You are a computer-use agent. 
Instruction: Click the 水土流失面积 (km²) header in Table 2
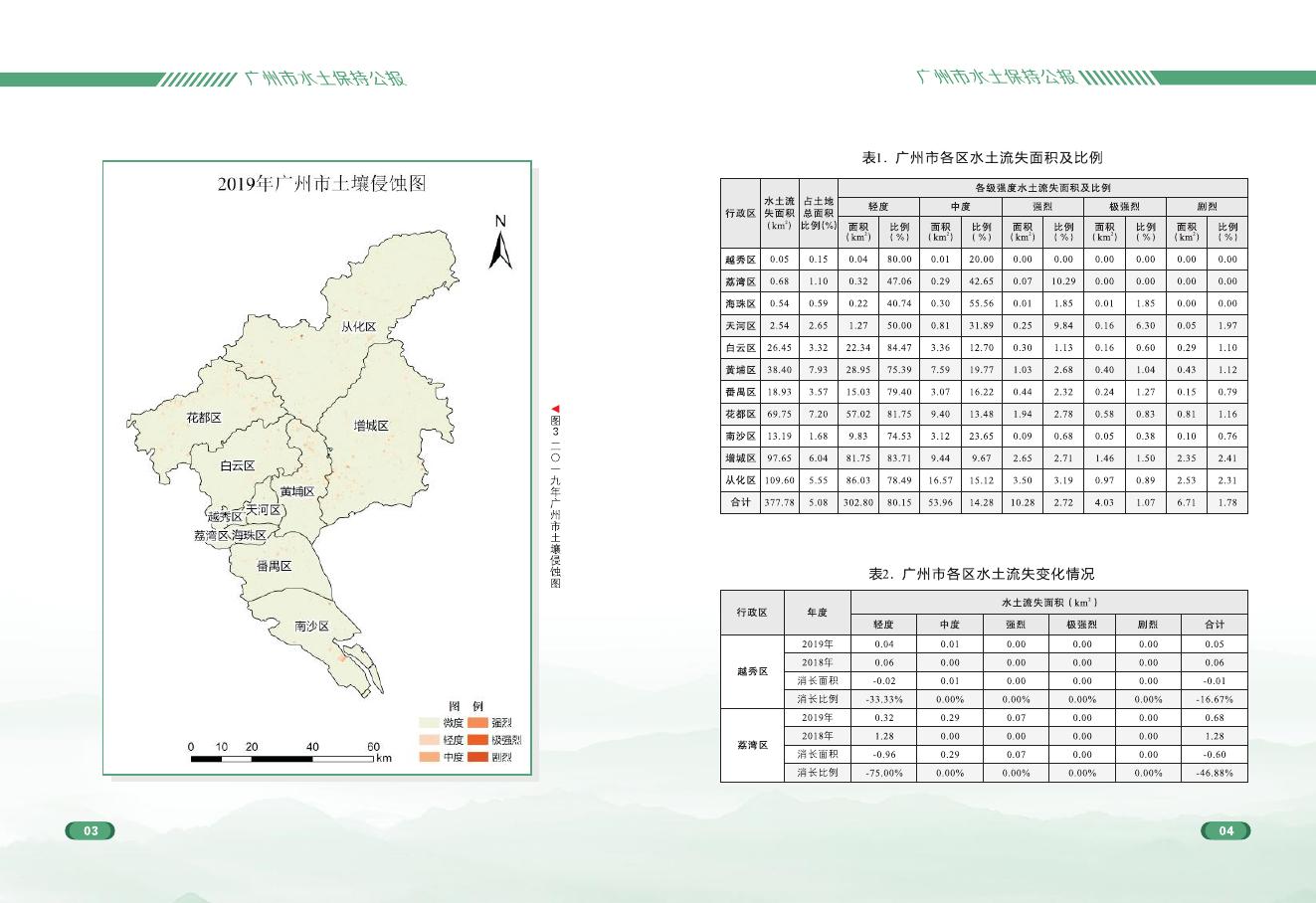[1049, 603]
